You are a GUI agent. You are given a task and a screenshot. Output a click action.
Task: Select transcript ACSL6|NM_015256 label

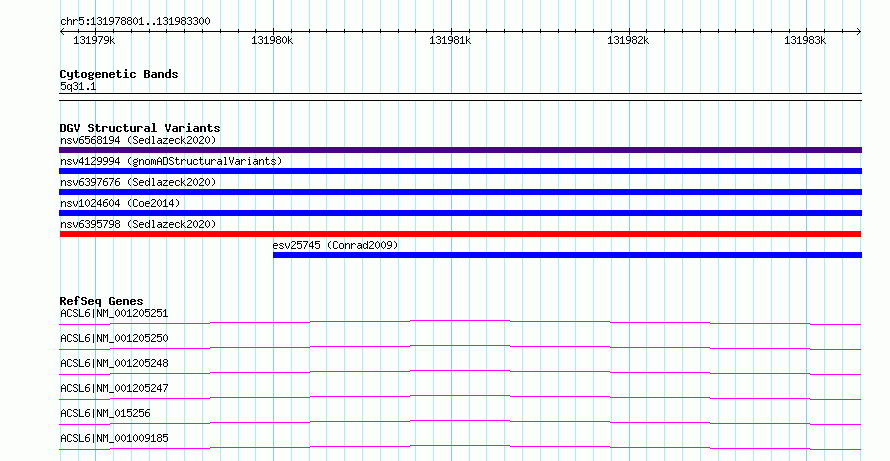click(x=105, y=413)
